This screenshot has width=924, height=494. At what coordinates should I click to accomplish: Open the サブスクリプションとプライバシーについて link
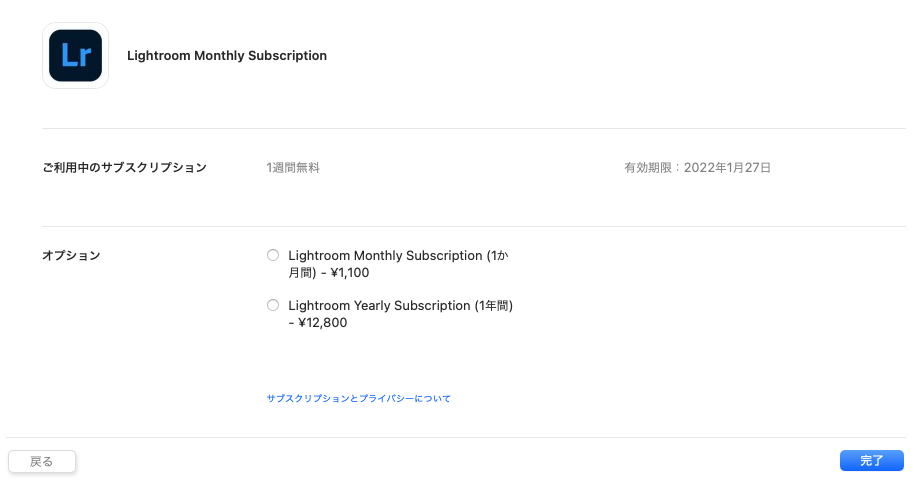pos(358,398)
